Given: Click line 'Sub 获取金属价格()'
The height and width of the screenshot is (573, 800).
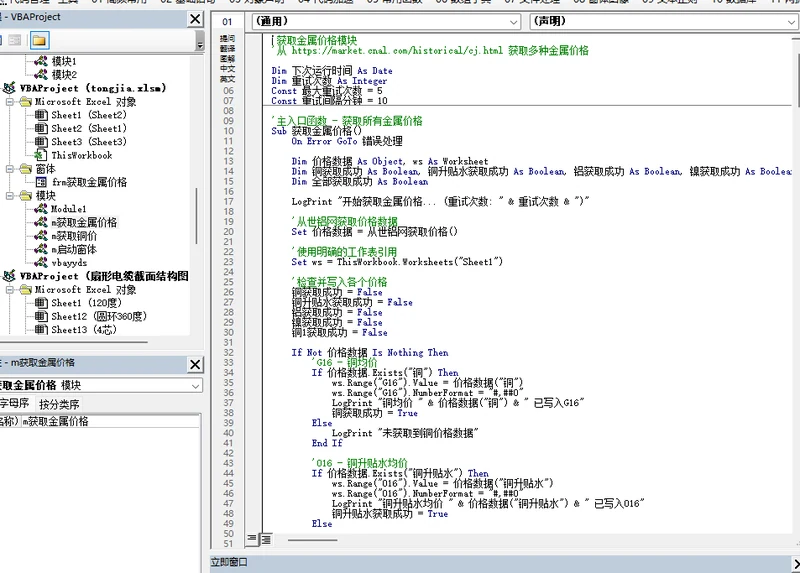Looking at the screenshot, I should [x=316, y=131].
